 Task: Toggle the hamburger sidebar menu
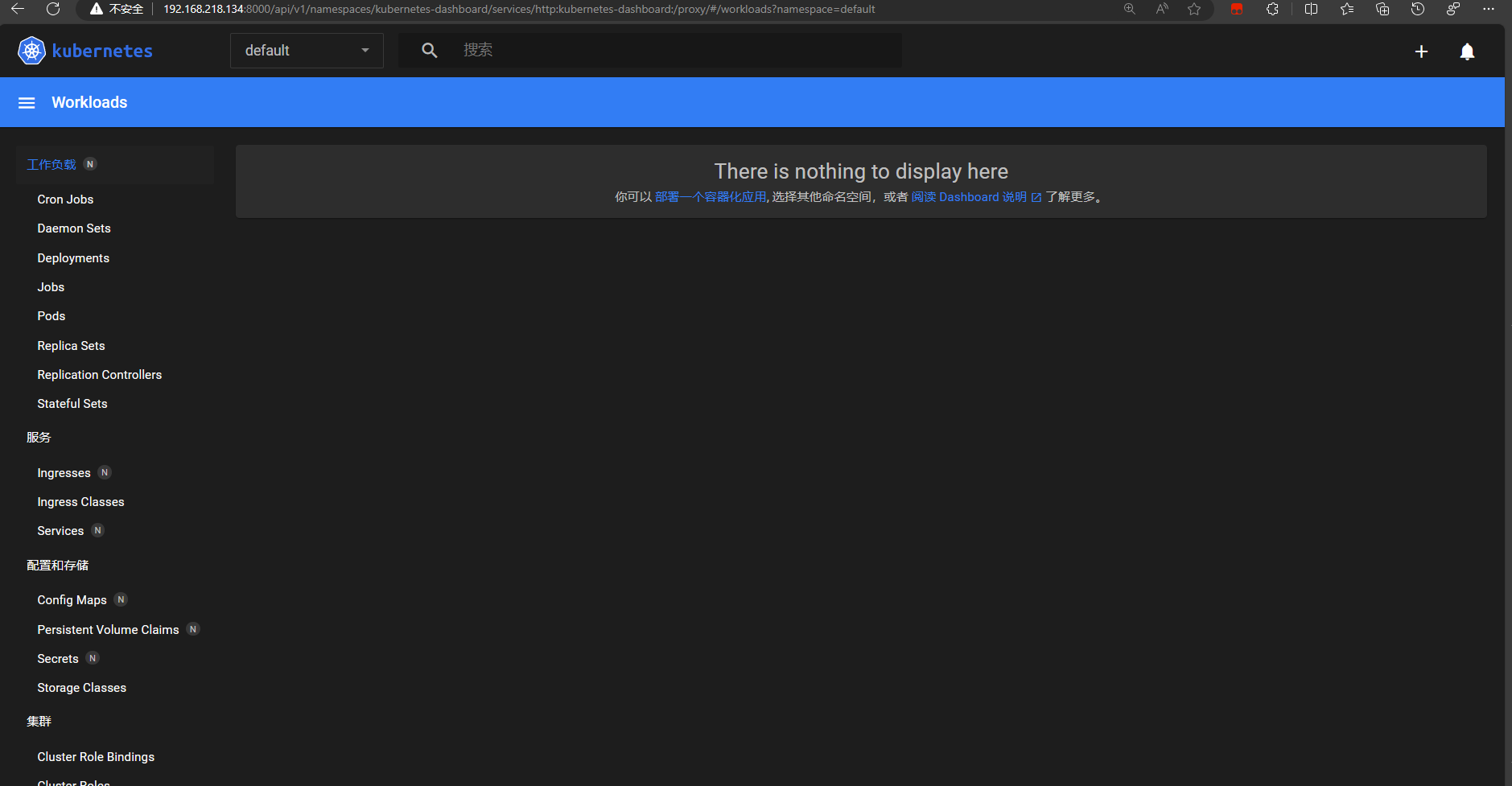[27, 103]
